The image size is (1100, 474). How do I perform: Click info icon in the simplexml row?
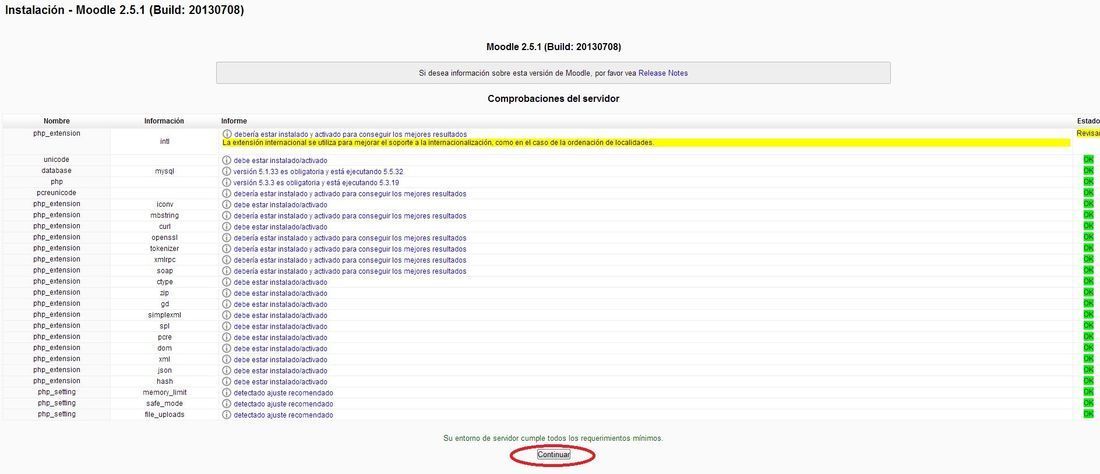(227, 316)
